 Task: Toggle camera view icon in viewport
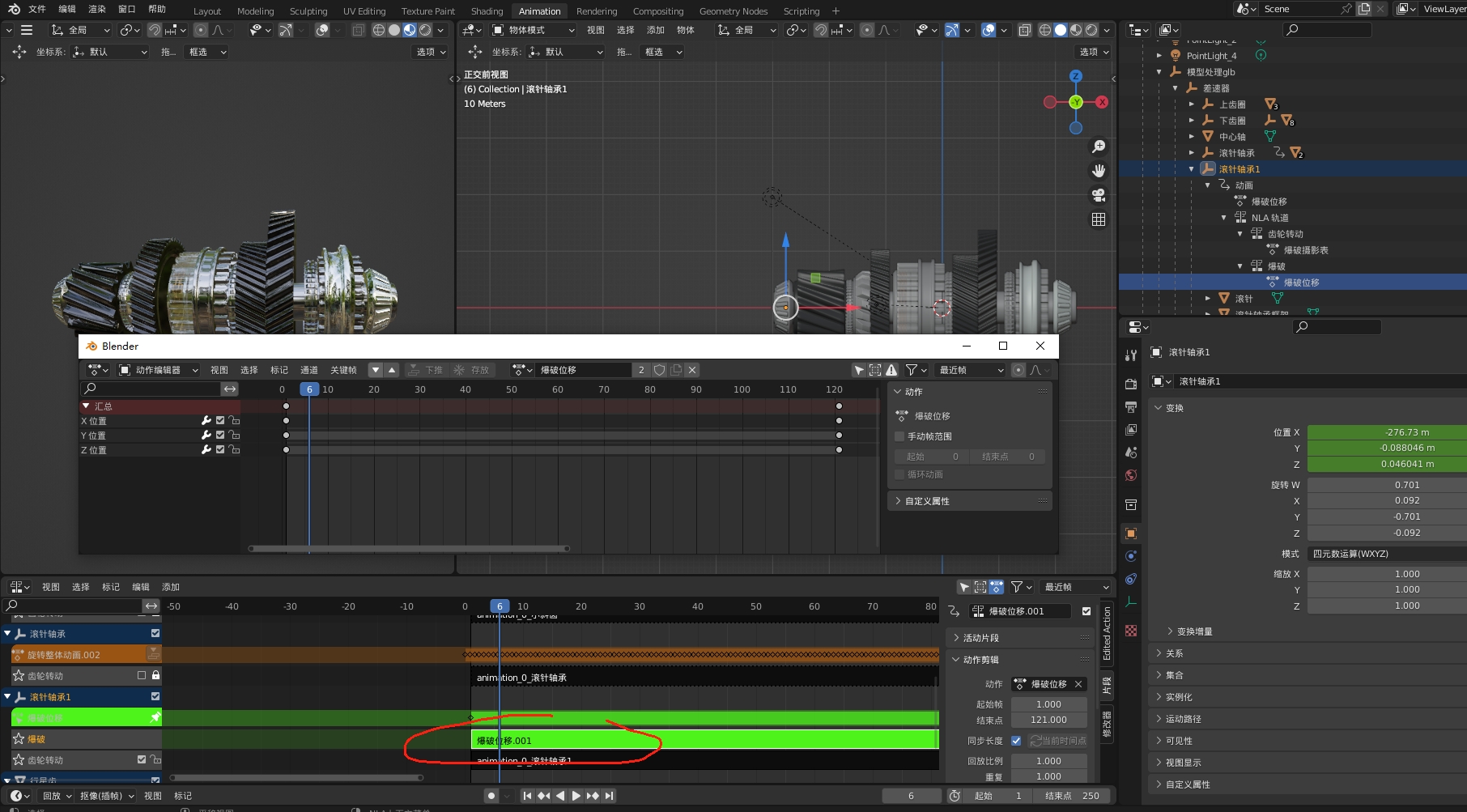point(1099,195)
